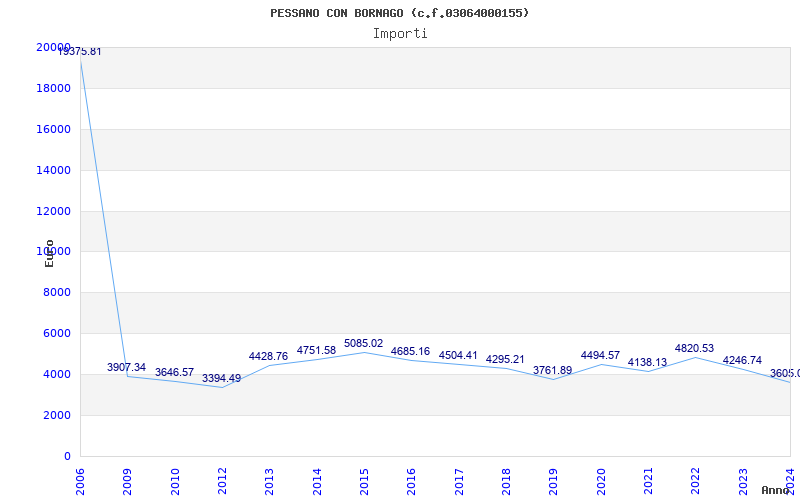Click the 2023 x-axis year label

tap(743, 481)
